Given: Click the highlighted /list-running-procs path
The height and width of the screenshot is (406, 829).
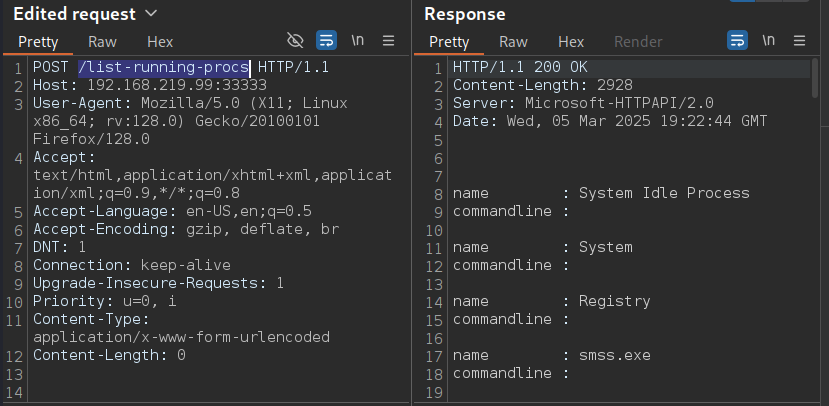Looking at the screenshot, I should click(x=164, y=67).
